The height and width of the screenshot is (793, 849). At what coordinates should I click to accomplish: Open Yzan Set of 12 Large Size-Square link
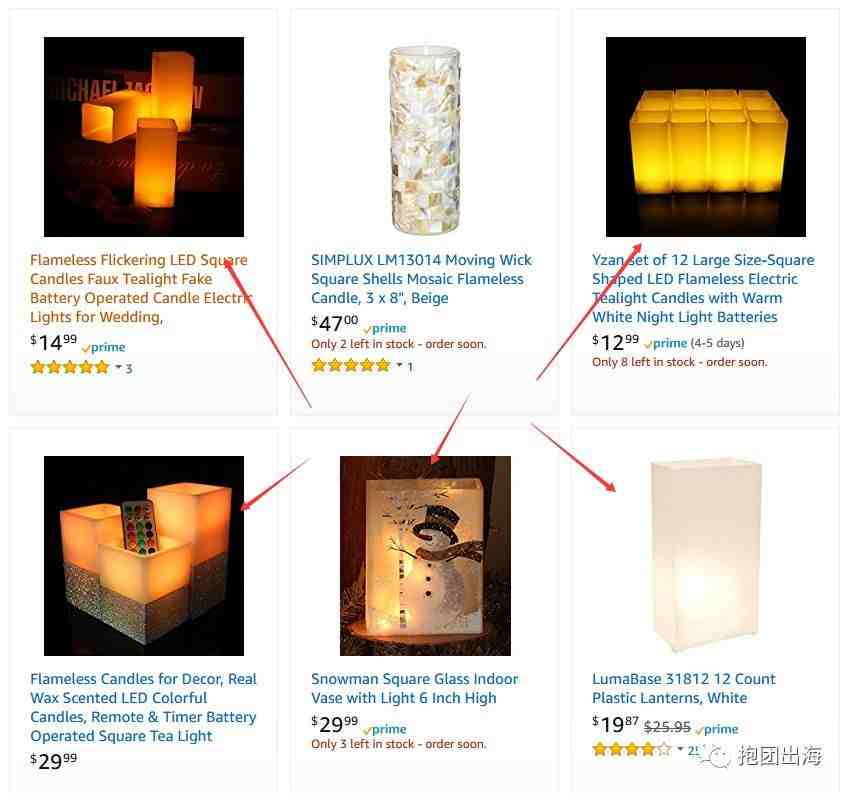703,289
